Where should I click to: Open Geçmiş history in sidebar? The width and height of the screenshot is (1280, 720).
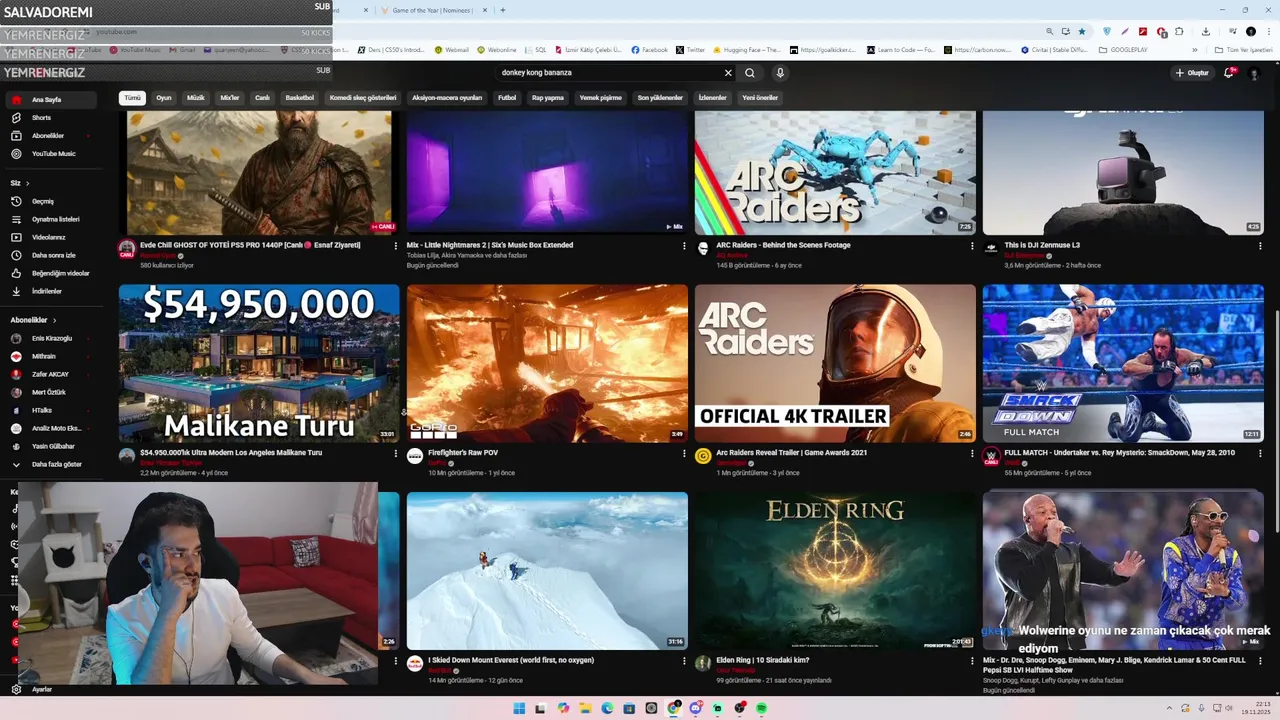pyautogui.click(x=42, y=201)
